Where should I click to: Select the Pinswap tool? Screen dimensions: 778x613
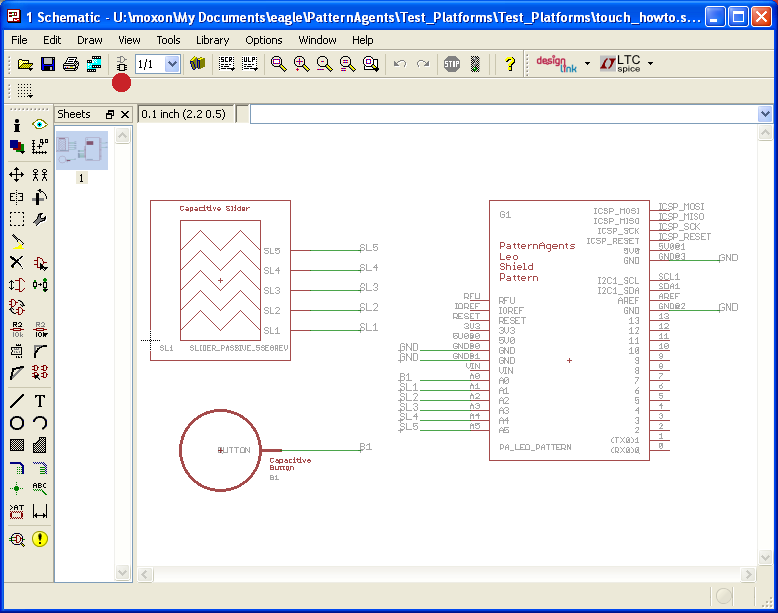tap(17, 285)
